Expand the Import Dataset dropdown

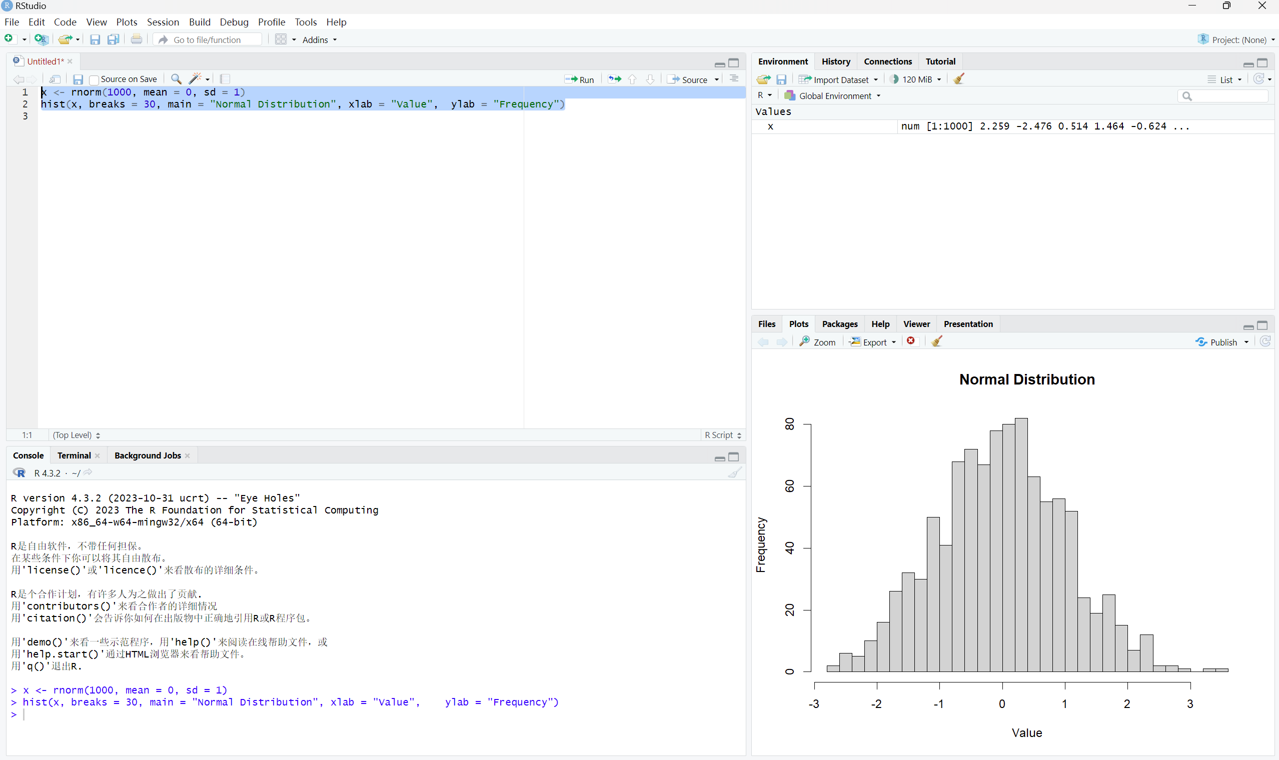838,79
